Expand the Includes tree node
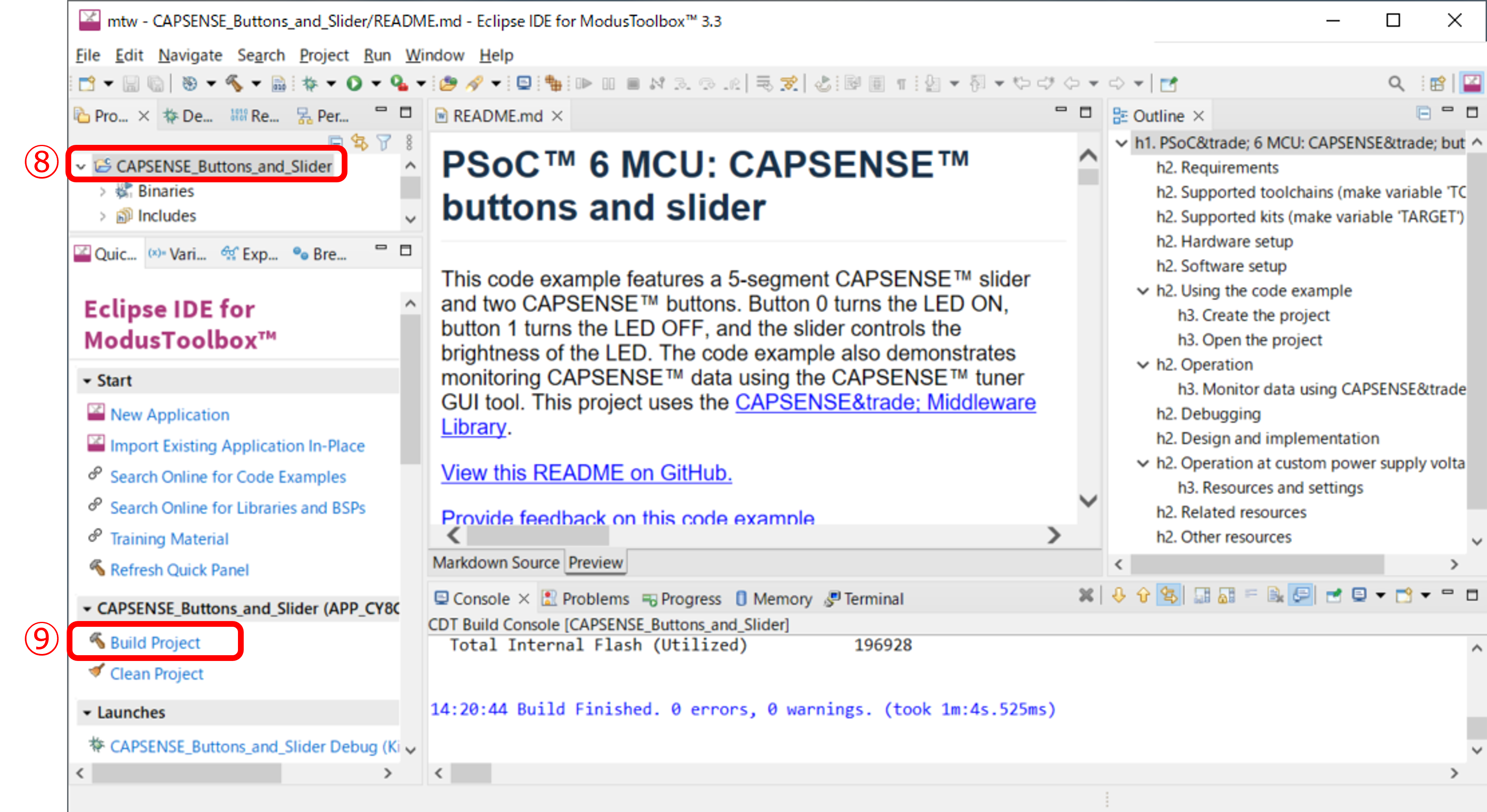The image size is (1487, 812). click(103, 216)
